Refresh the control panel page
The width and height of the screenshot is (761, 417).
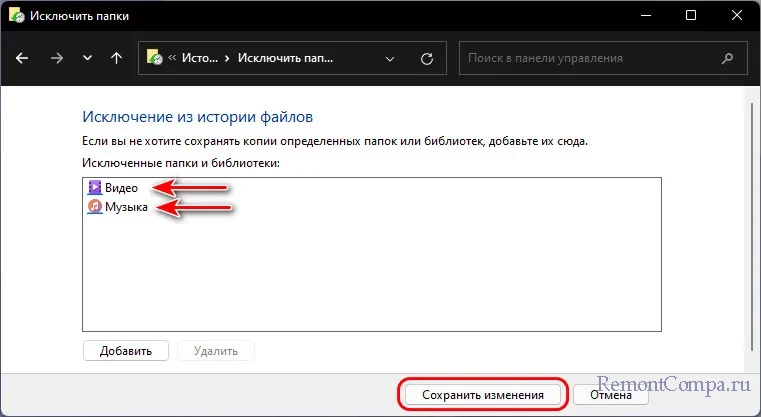coord(427,58)
